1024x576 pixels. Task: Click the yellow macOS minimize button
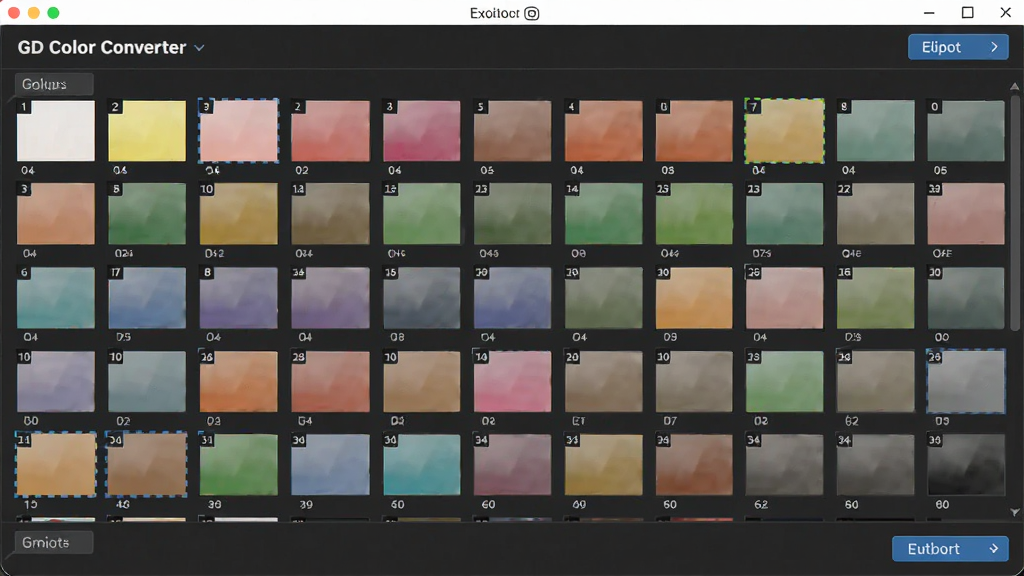click(x=34, y=12)
